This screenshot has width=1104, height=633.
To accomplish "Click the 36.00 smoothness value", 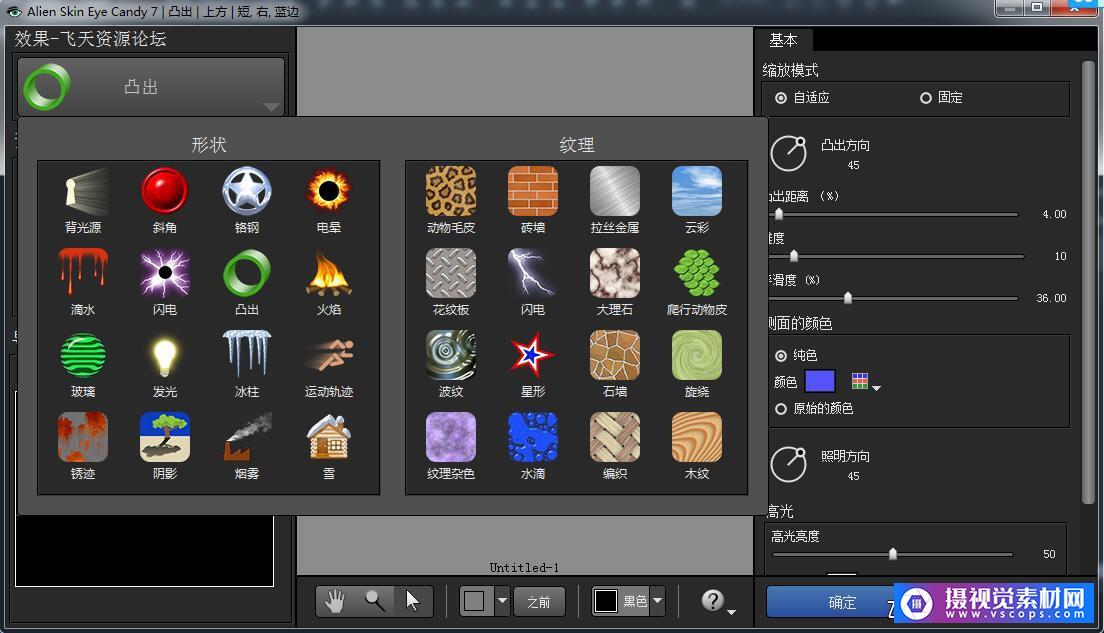I will 1051,298.
